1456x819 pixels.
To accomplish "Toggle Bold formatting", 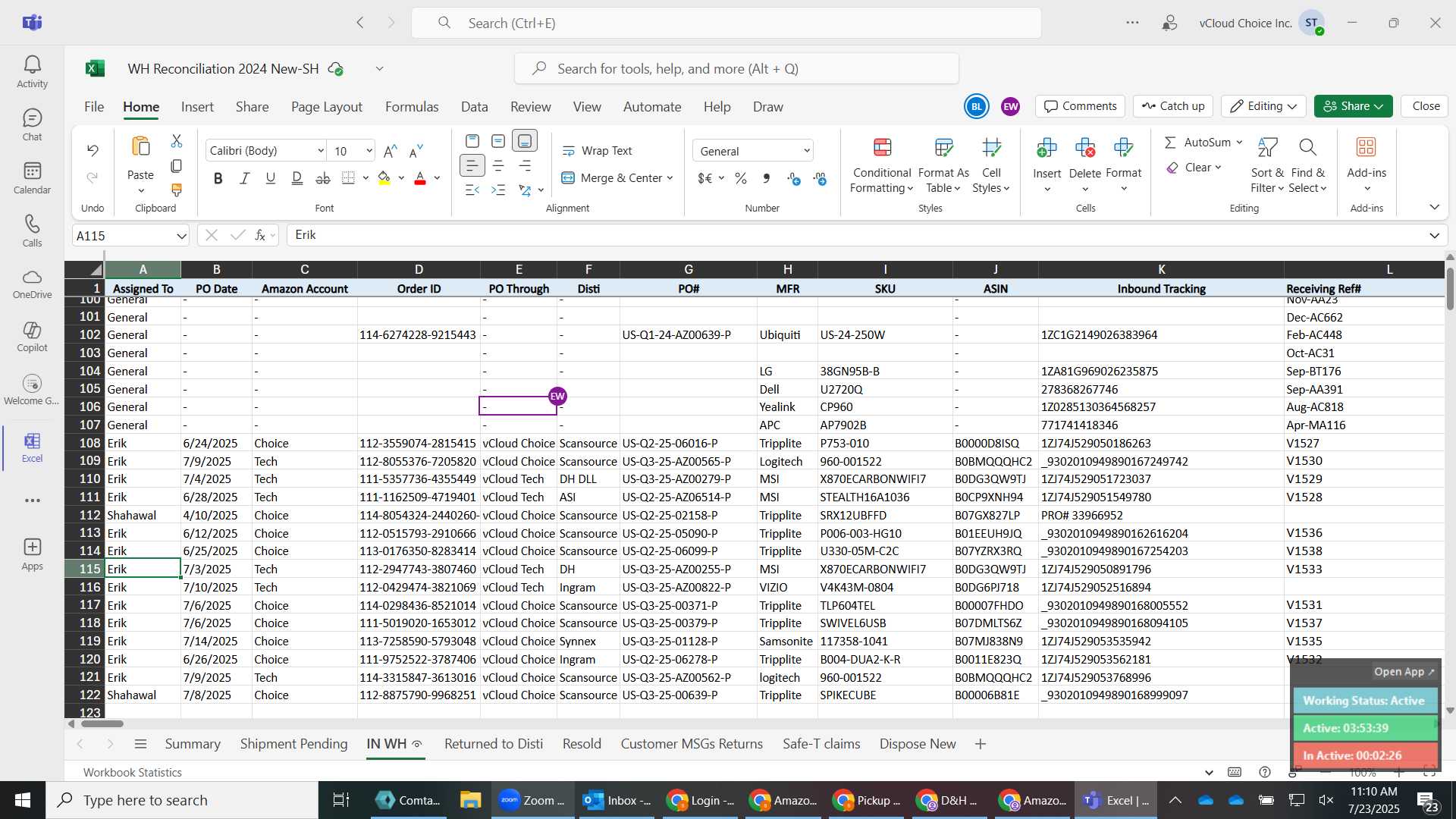I will coord(218,178).
